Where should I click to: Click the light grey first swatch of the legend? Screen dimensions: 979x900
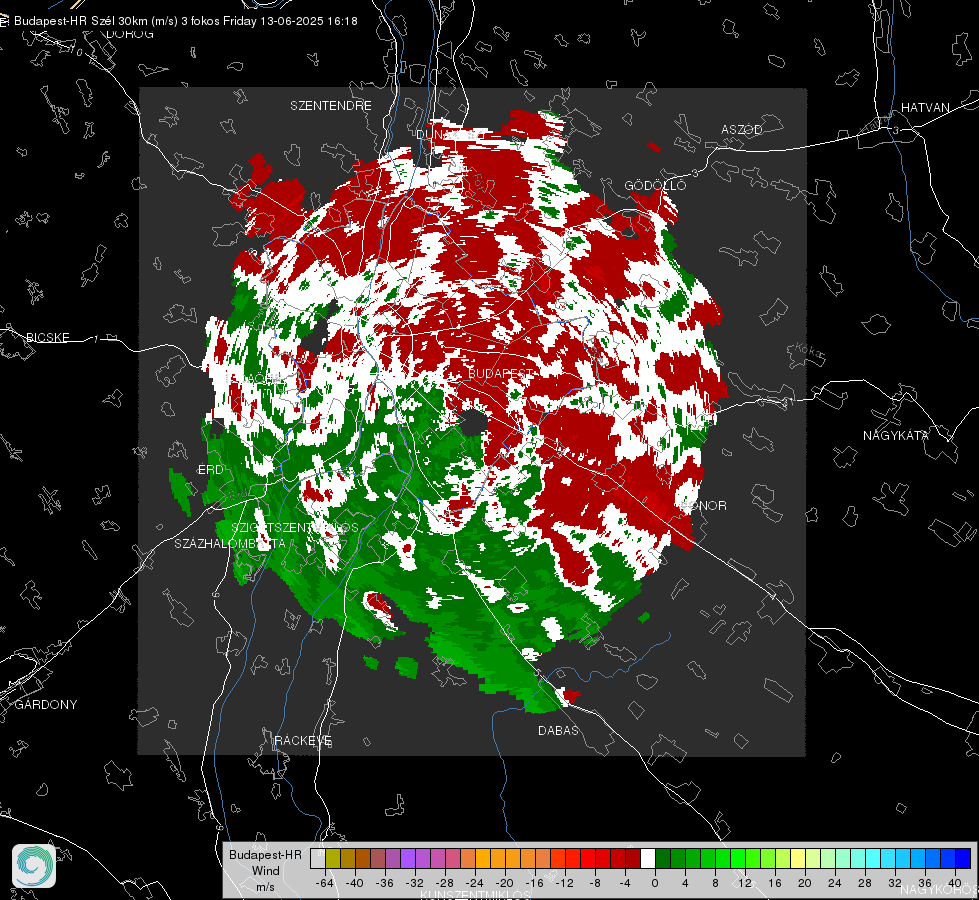(x=318, y=859)
